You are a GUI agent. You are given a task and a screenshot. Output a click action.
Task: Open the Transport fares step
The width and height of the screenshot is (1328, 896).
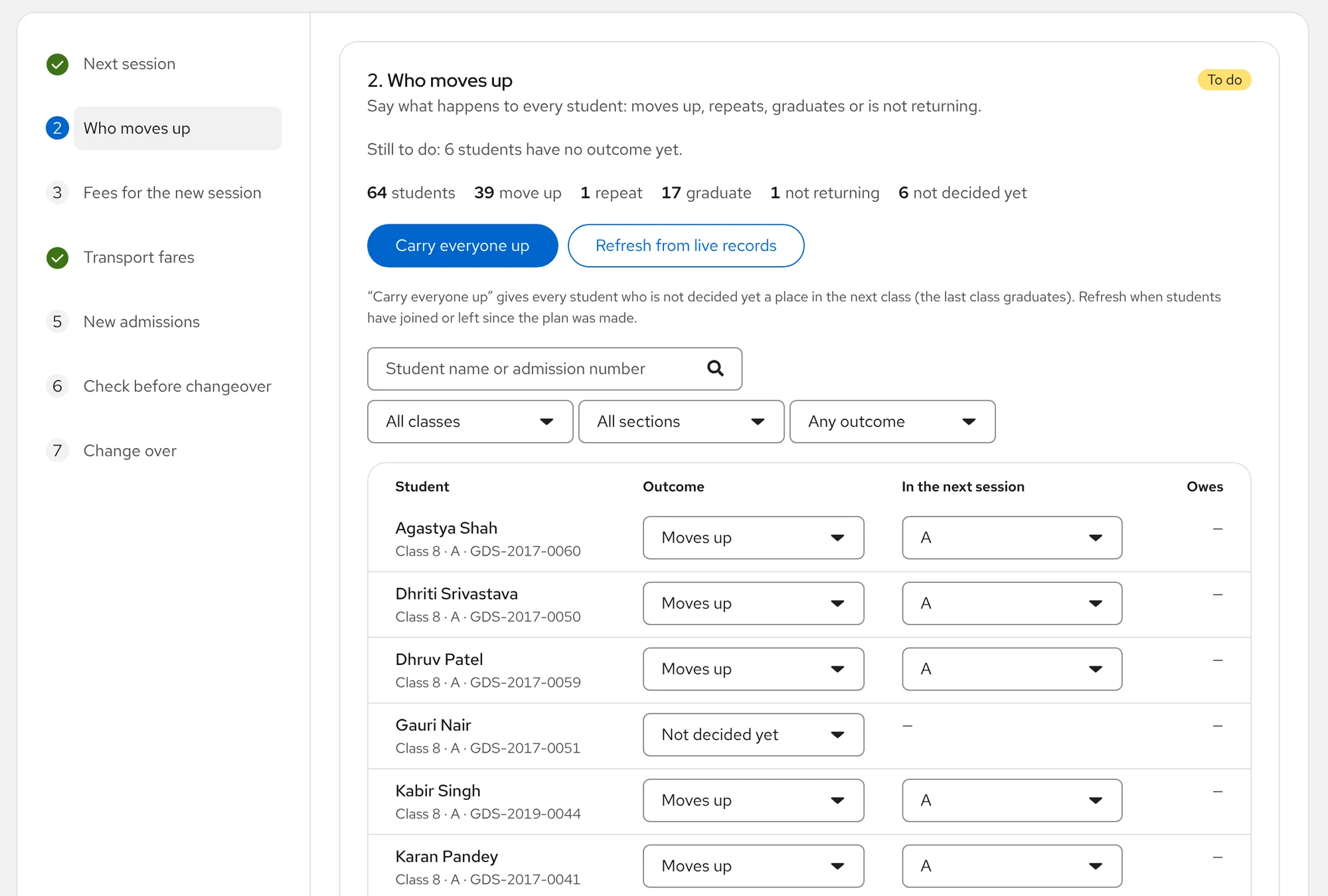[x=139, y=257]
